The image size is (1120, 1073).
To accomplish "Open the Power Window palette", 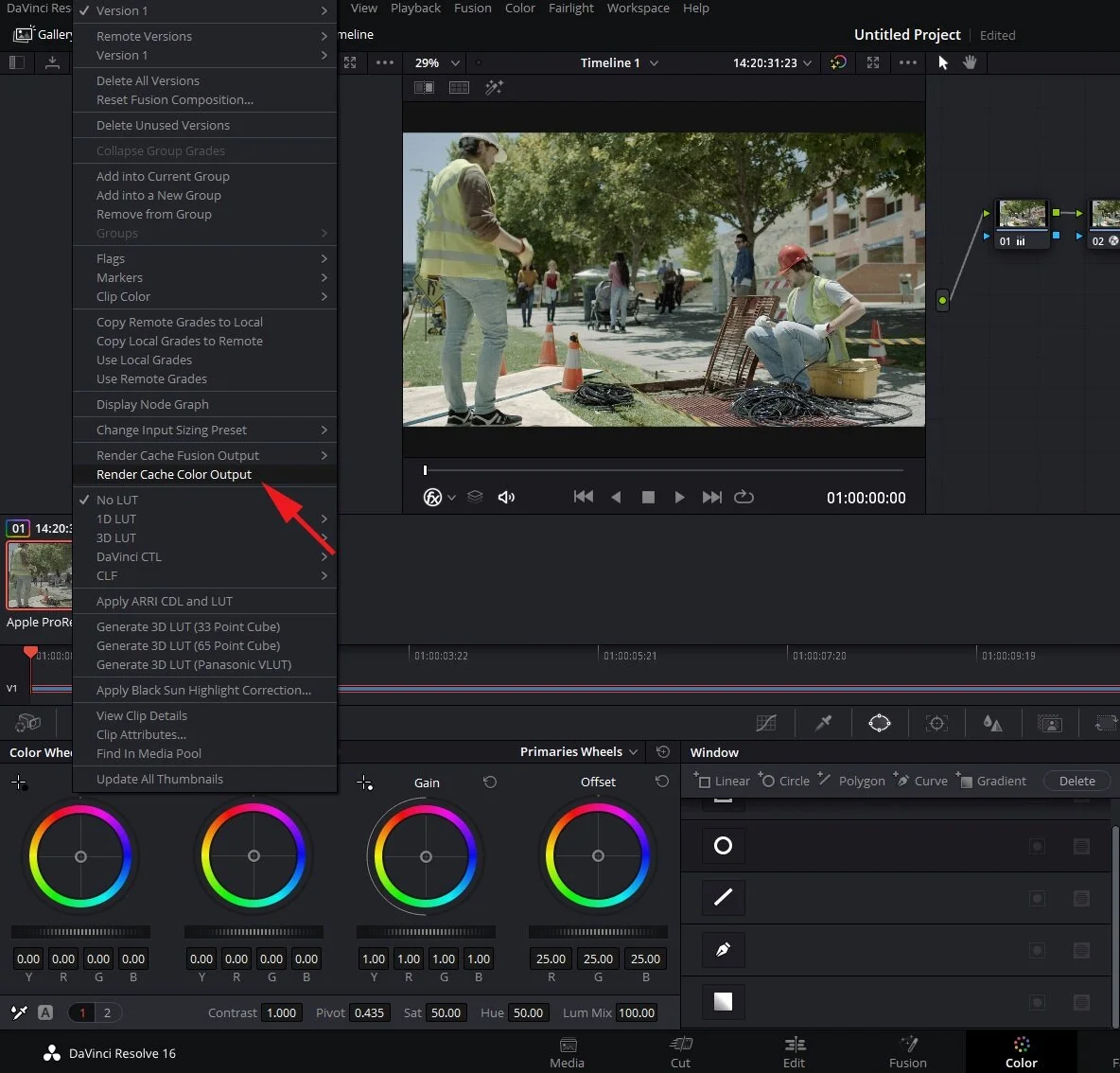I will [879, 723].
